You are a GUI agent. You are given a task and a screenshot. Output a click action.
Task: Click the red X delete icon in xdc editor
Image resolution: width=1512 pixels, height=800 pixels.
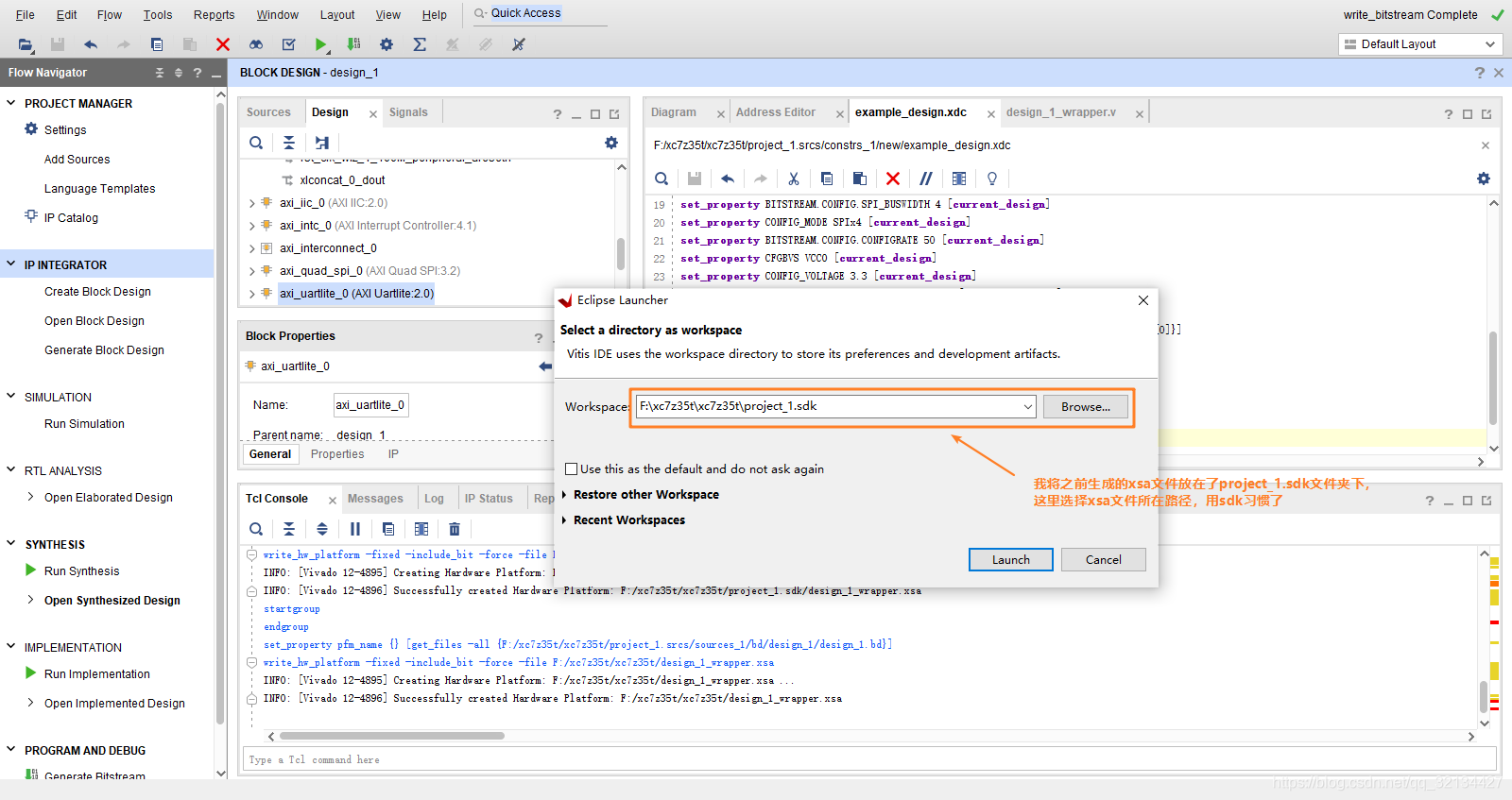pyautogui.click(x=893, y=179)
